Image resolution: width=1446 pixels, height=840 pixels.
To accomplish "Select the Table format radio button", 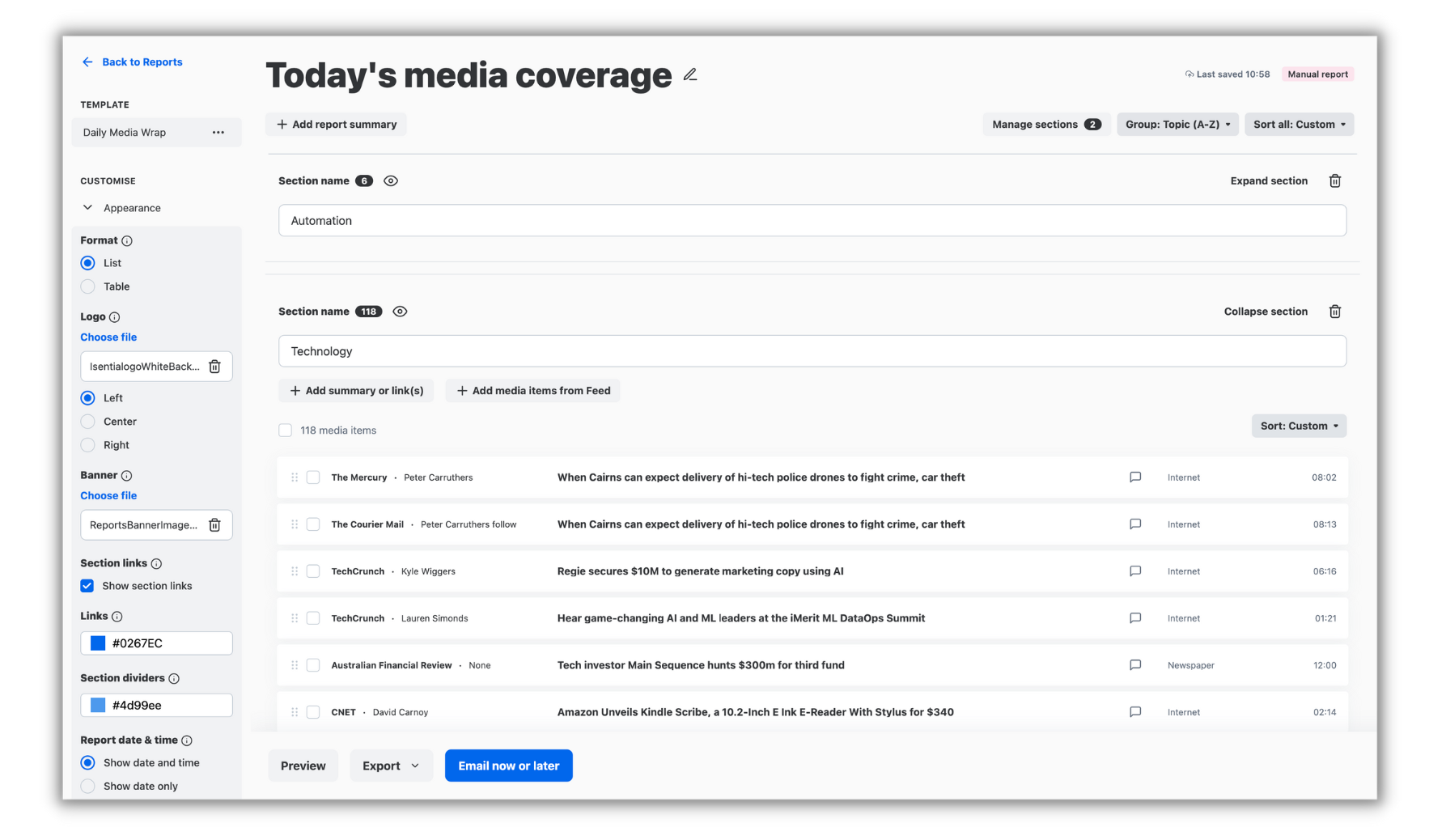I will click(88, 286).
